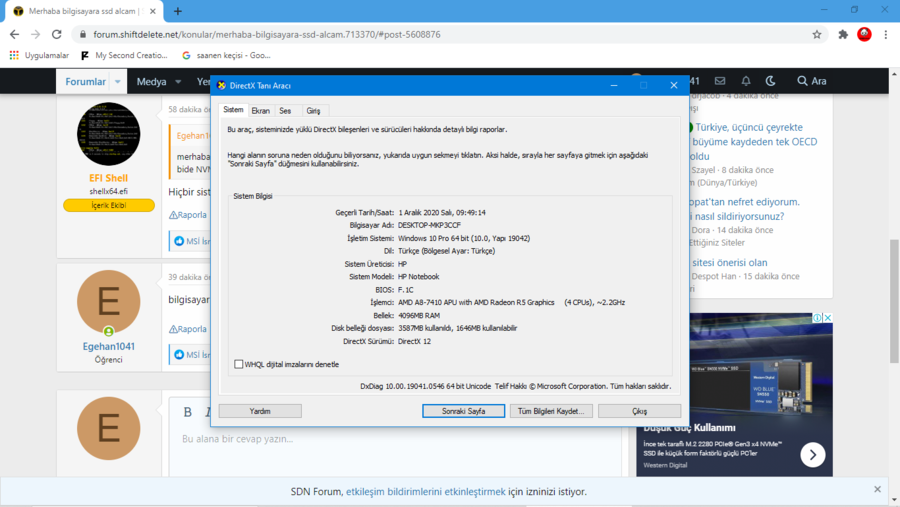Switch to Ses tab

click(x=285, y=111)
